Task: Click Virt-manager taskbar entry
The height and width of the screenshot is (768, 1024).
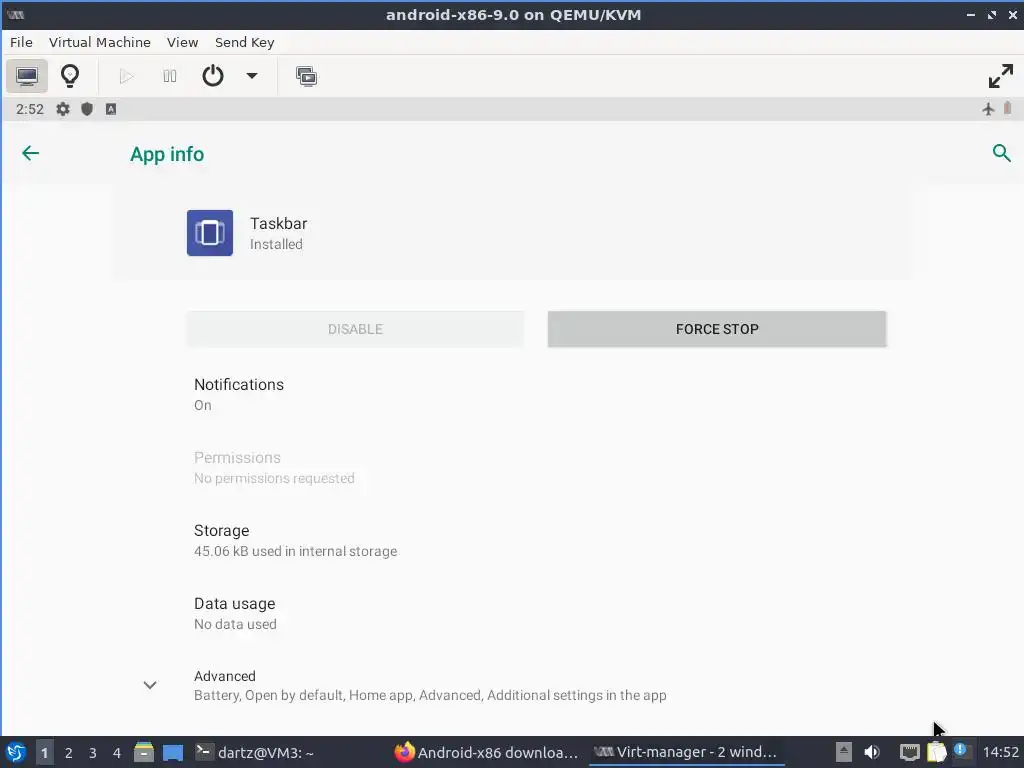Action: [686, 752]
